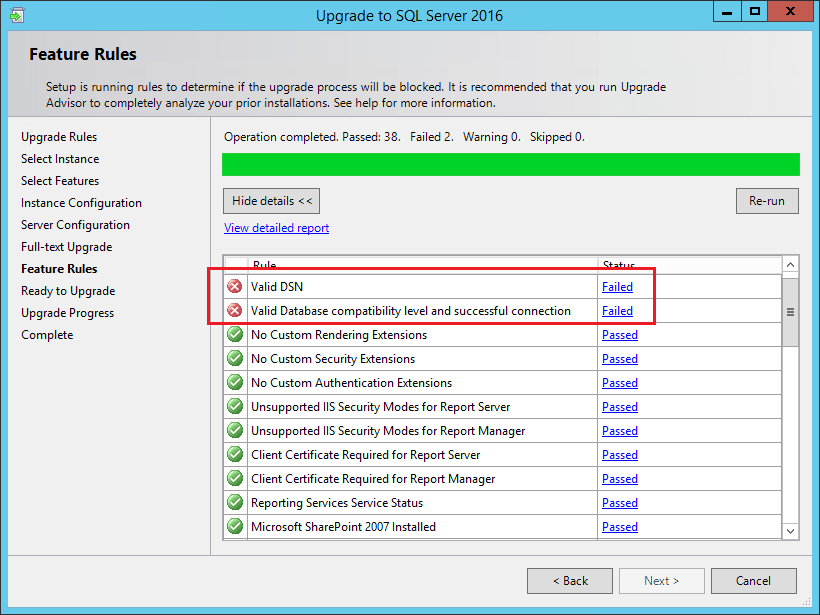Click the Back button
The image size is (820, 615).
coord(569,580)
